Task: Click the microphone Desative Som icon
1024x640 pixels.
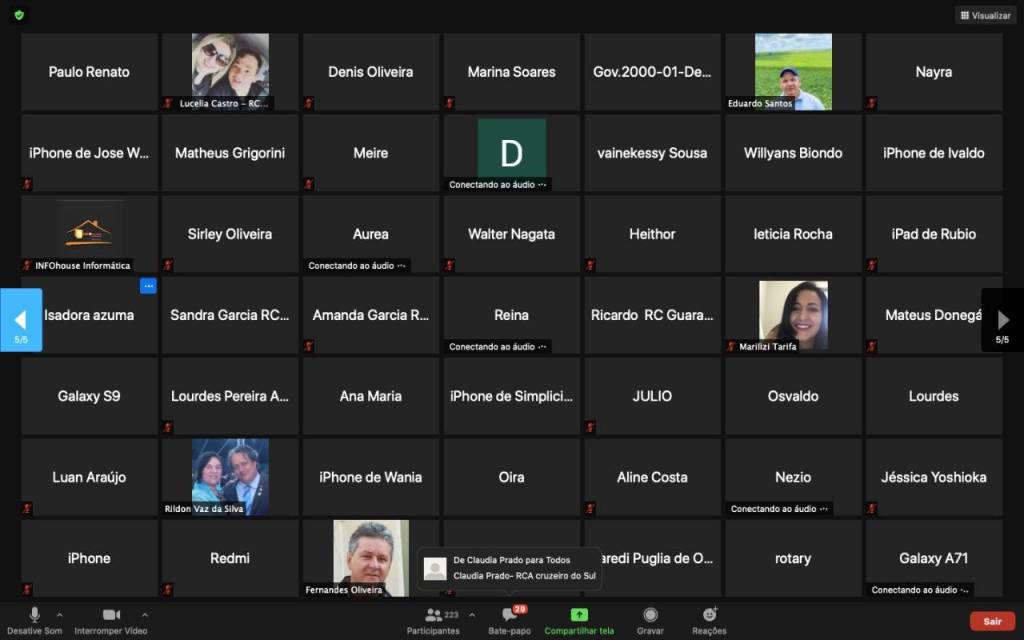Action: coord(34,614)
